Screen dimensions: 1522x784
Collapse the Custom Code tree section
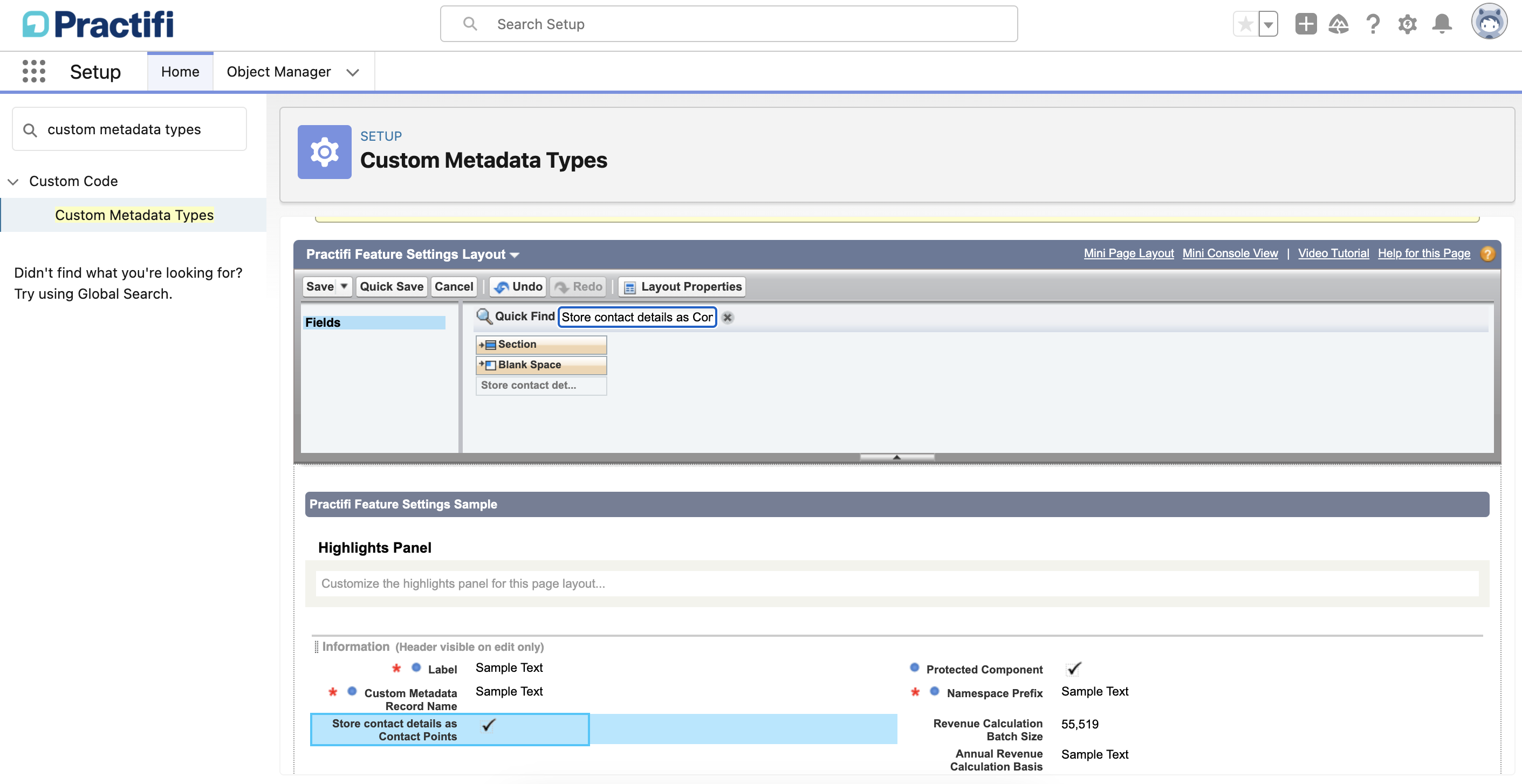[x=13, y=181]
